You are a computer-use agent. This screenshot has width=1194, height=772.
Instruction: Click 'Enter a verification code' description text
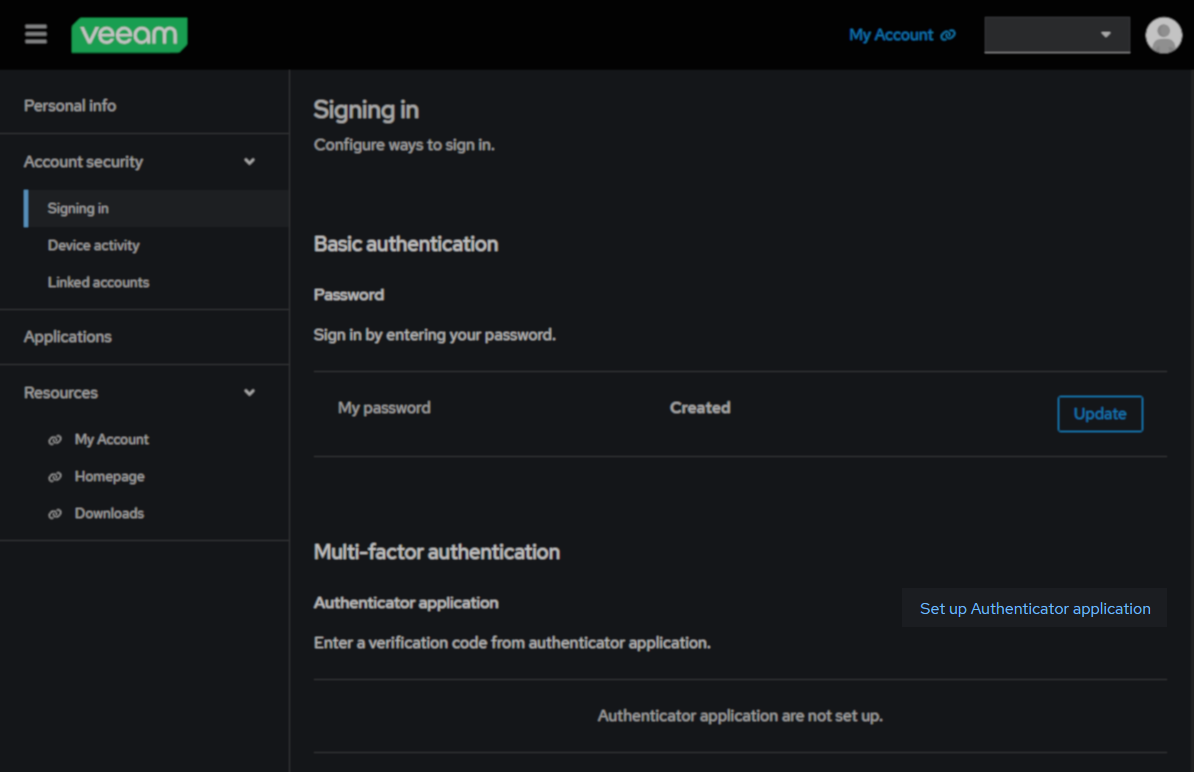(512, 643)
